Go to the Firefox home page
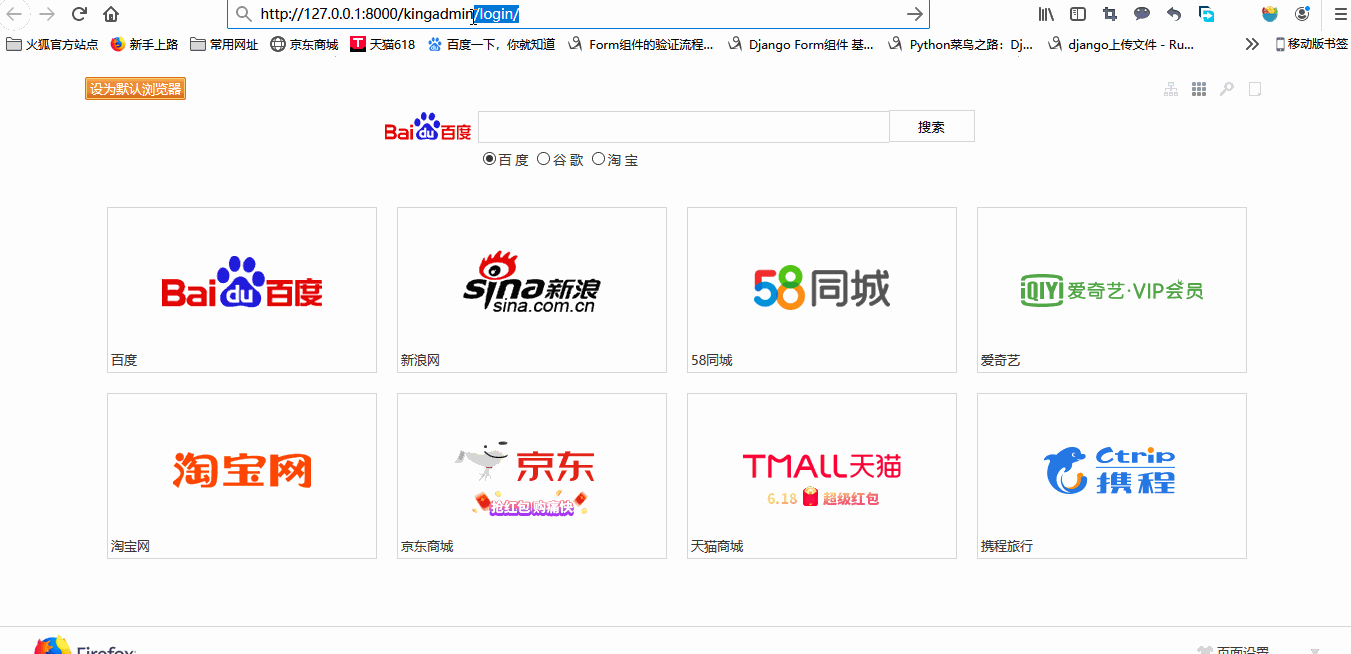 pos(111,14)
